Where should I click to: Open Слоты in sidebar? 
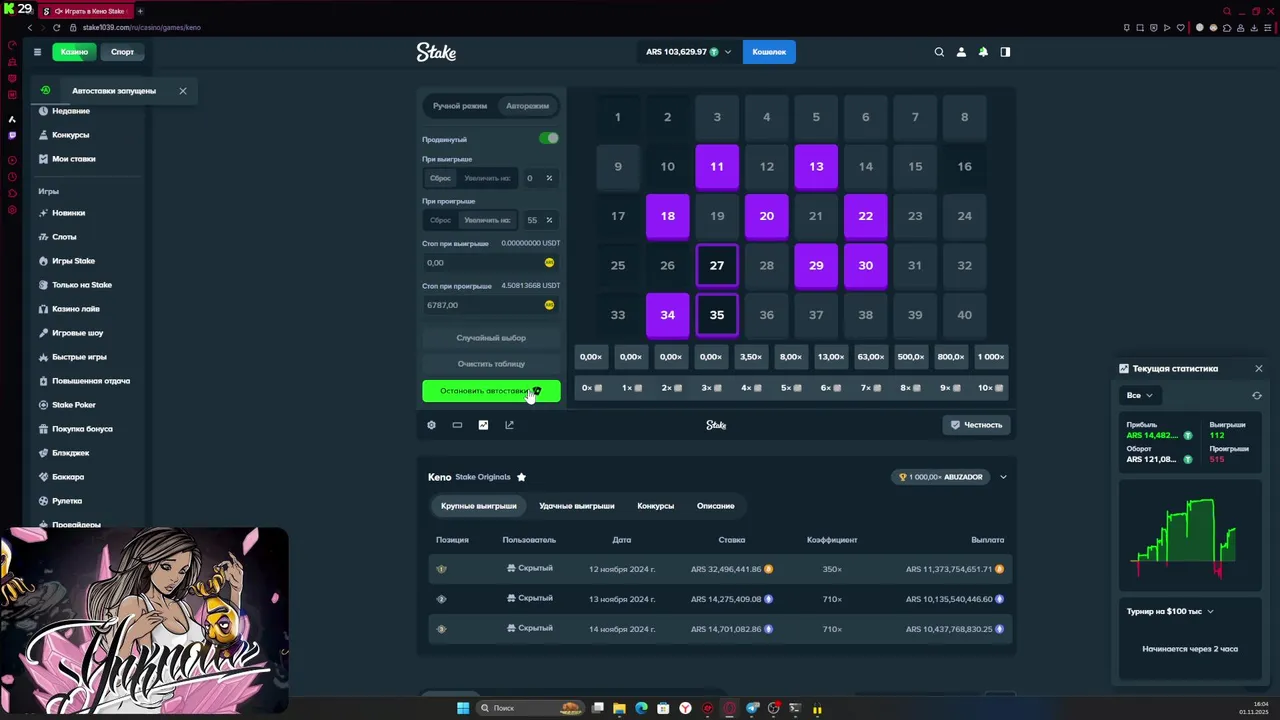64,237
